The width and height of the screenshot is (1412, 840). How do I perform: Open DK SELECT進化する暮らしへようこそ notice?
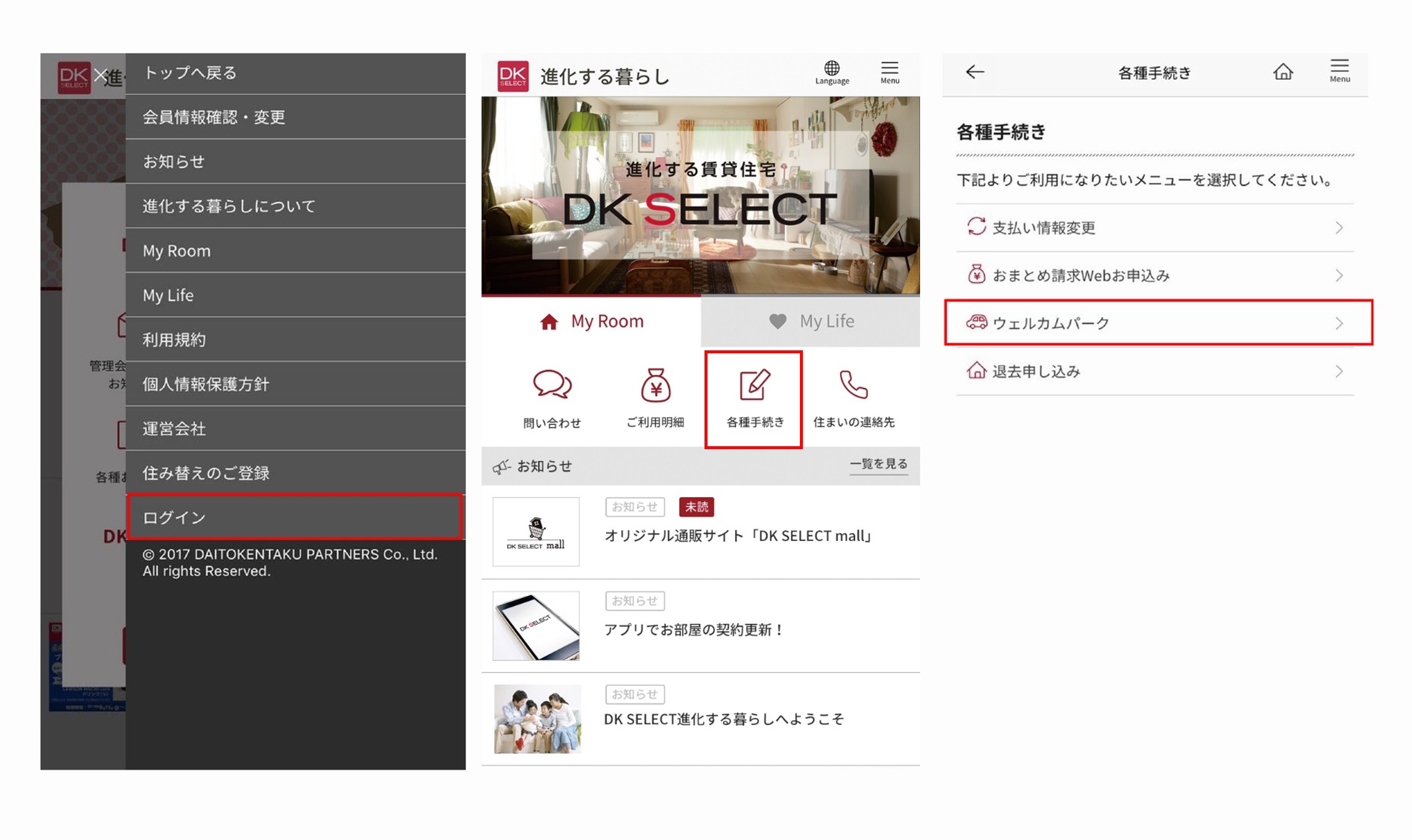pos(724,719)
